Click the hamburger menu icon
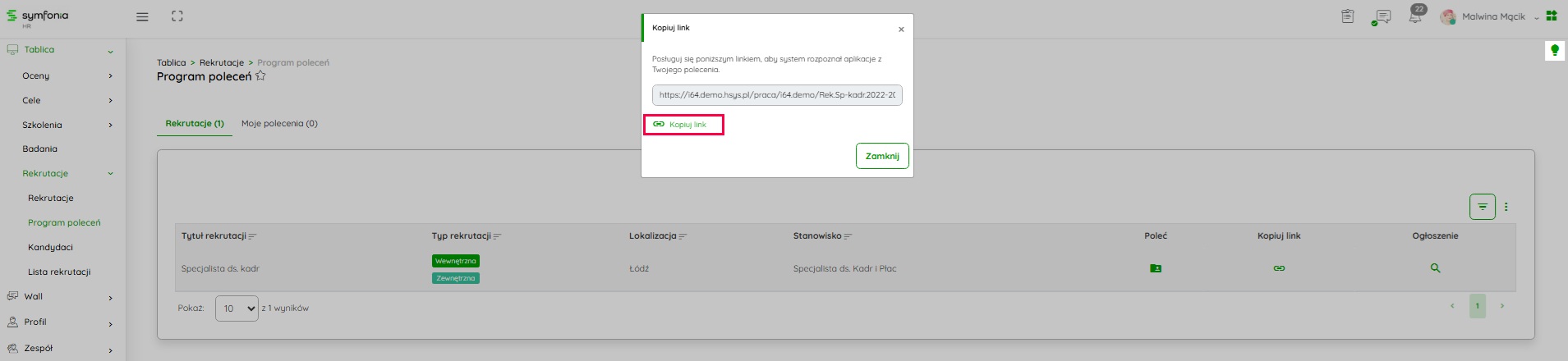 (142, 16)
